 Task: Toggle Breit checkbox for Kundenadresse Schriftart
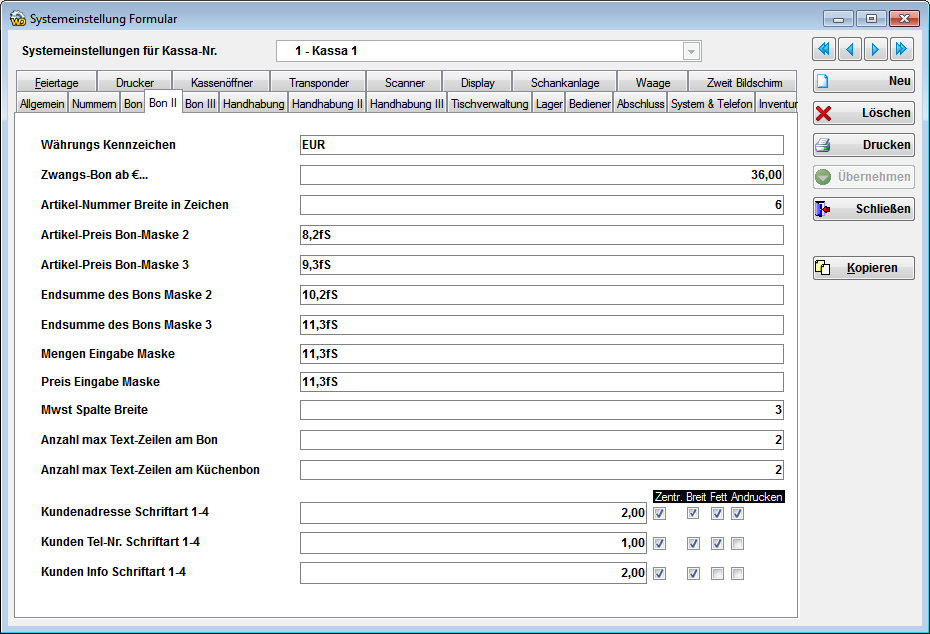[x=693, y=514]
